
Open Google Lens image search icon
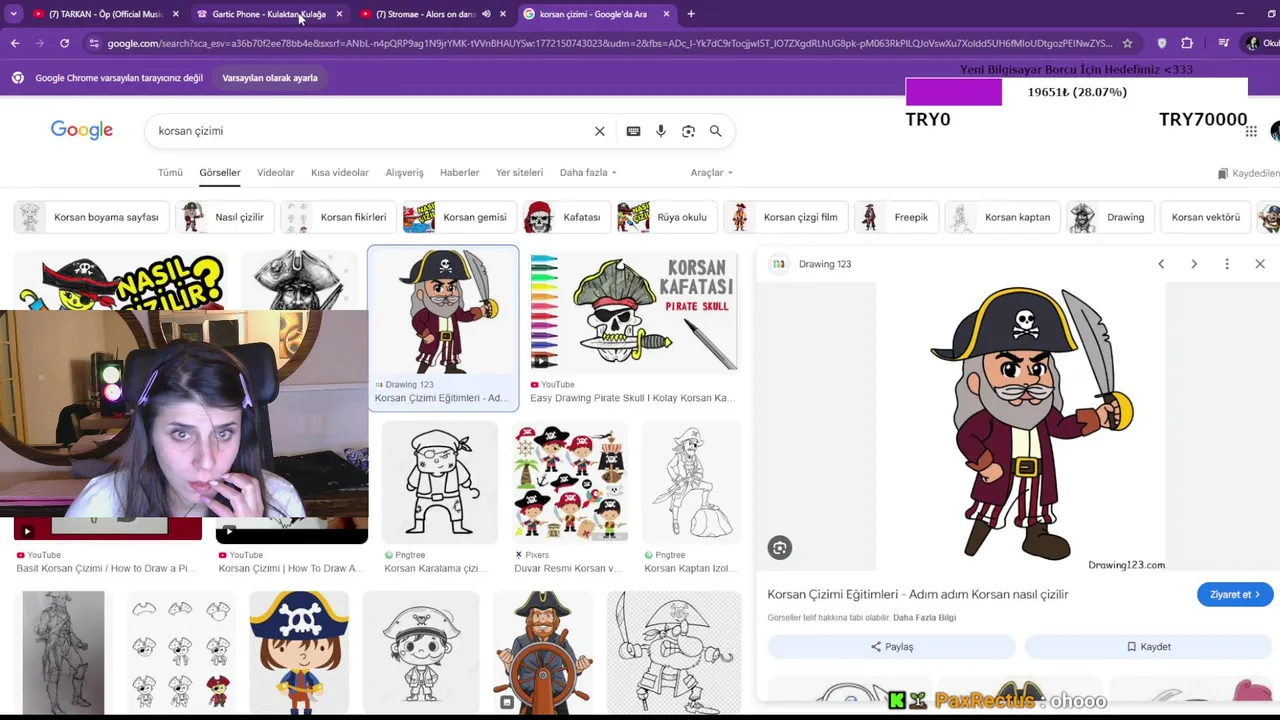tap(688, 131)
